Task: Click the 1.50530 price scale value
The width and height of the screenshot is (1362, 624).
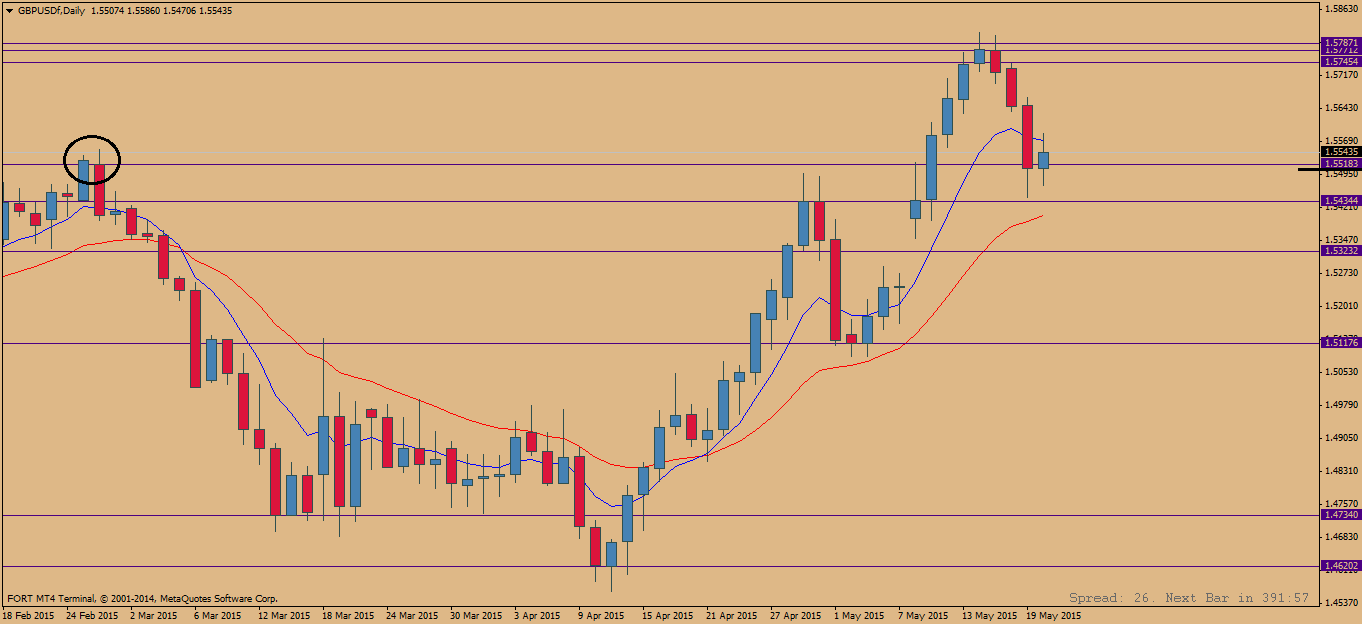Action: tap(1341, 371)
